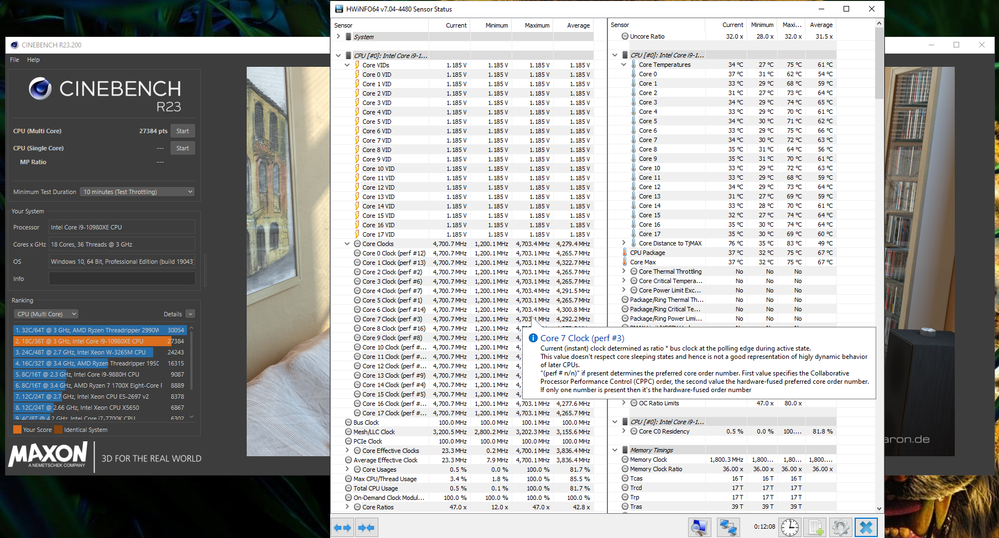Open HWiNFO sensor settings gear icon
This screenshot has height=538, width=999.
click(x=840, y=527)
